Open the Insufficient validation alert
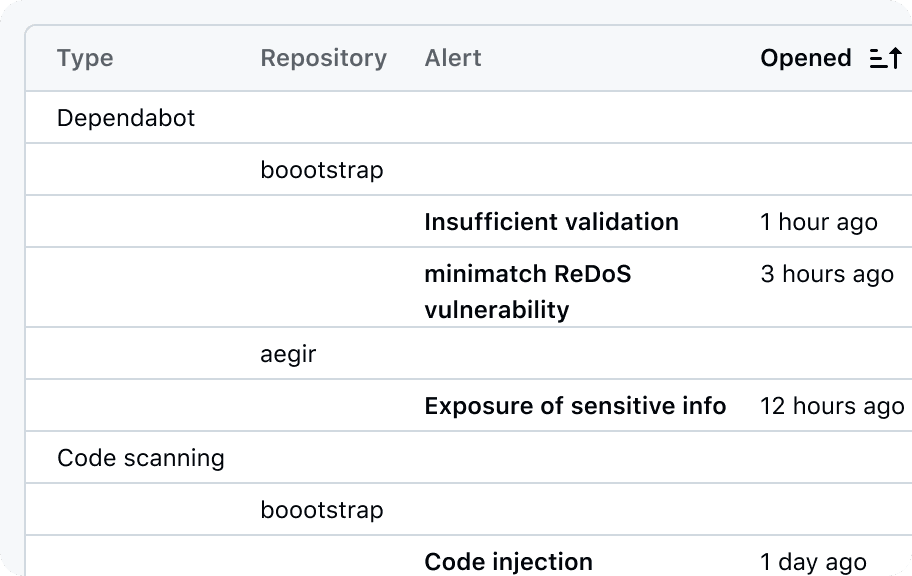Viewport: 912px width, 576px height. click(551, 222)
